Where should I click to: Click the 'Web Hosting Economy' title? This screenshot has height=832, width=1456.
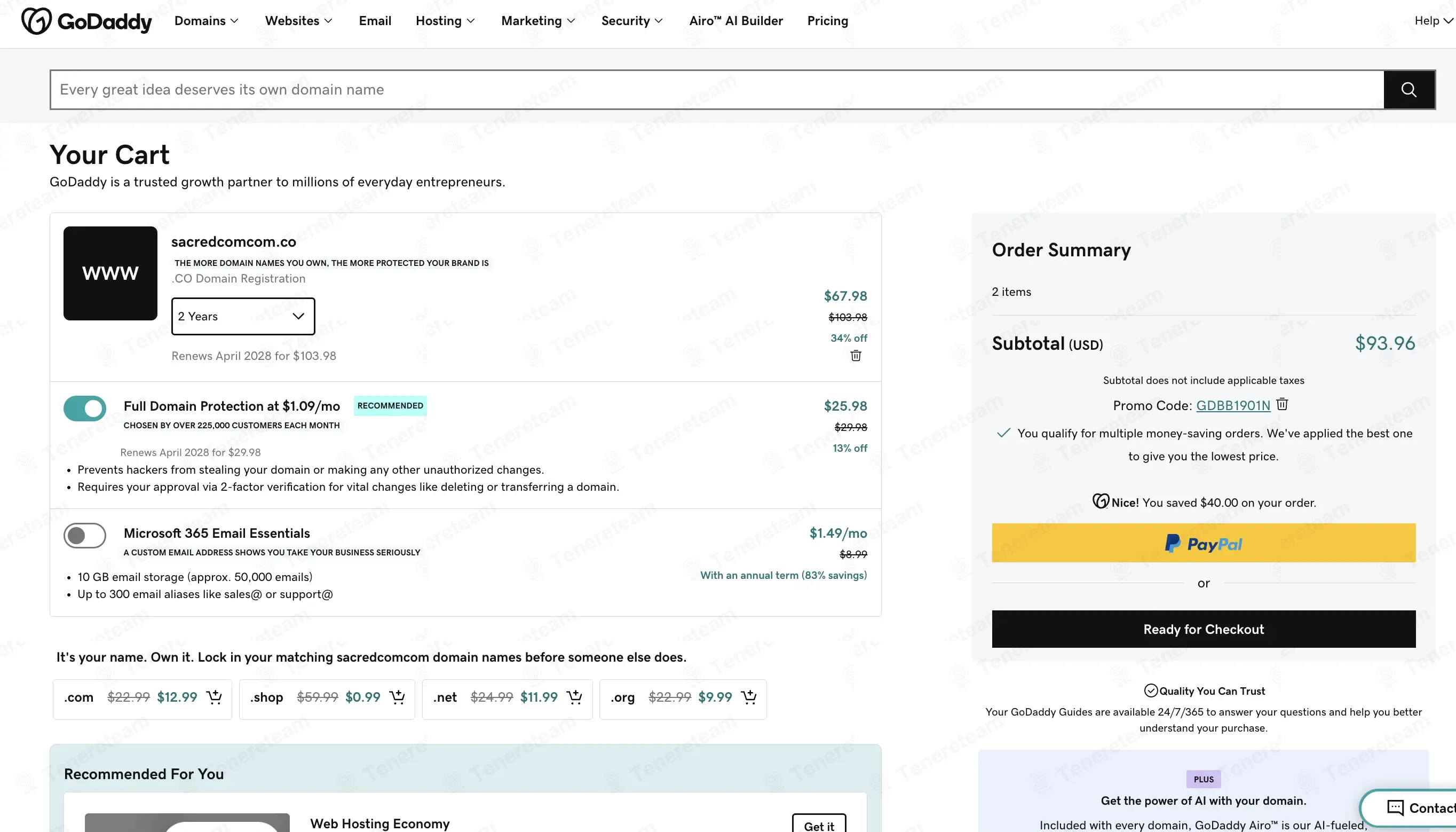[379, 823]
